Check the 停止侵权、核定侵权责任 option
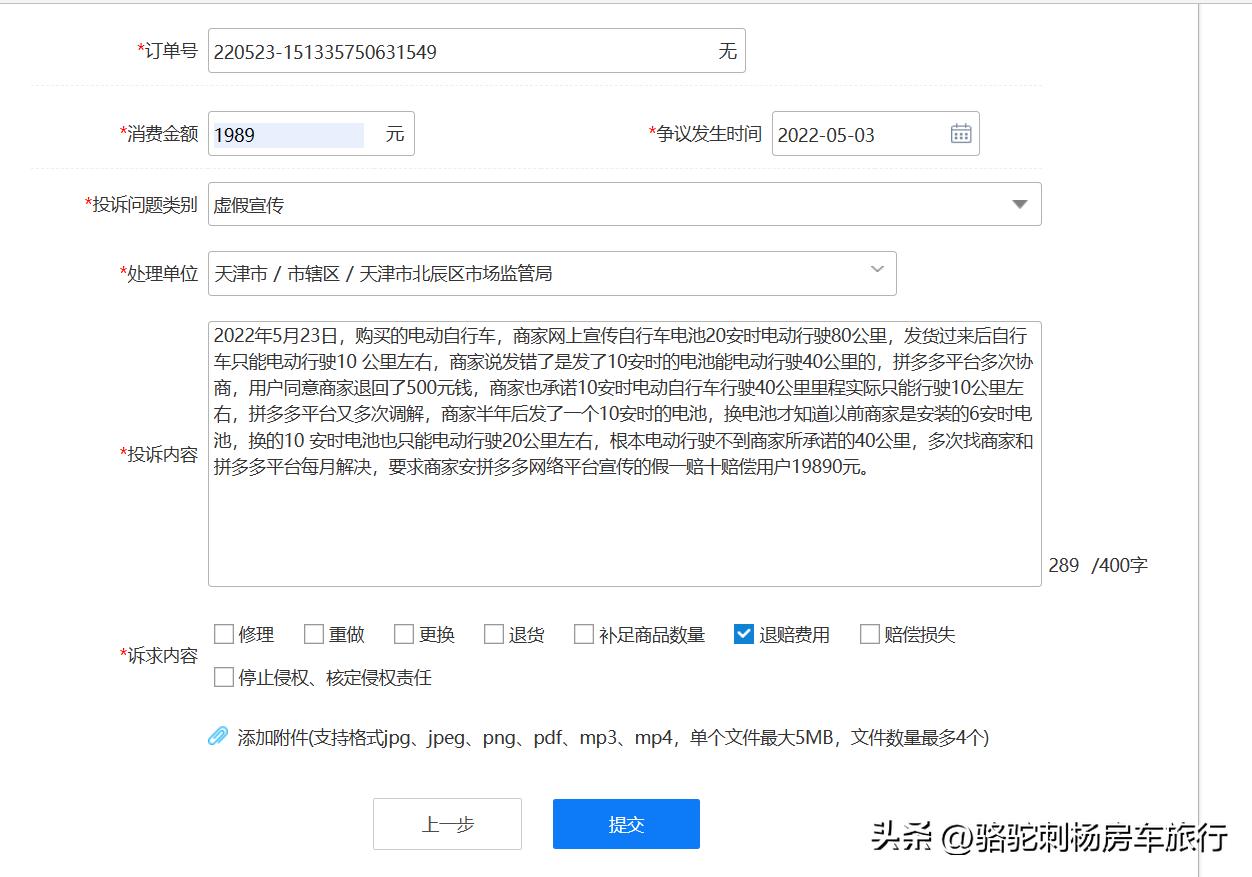The height and width of the screenshot is (877, 1252). (x=224, y=678)
